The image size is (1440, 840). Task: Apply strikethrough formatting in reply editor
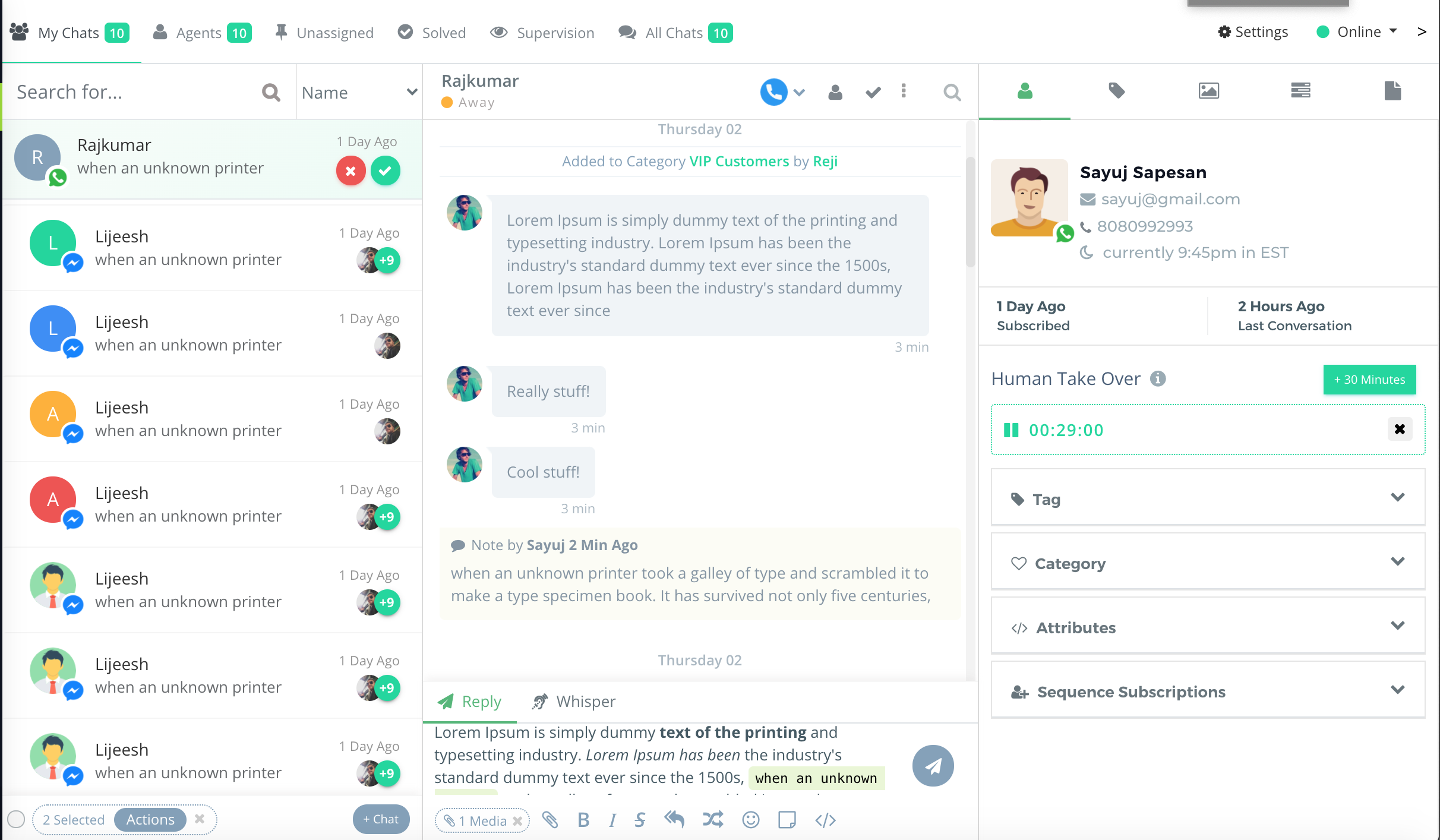[x=640, y=820]
